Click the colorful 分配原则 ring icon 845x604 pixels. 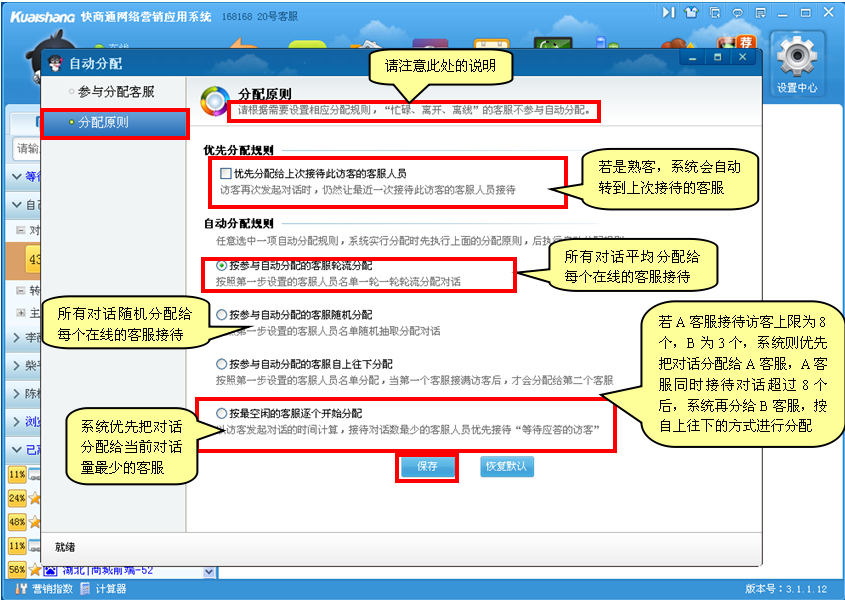click(215, 100)
